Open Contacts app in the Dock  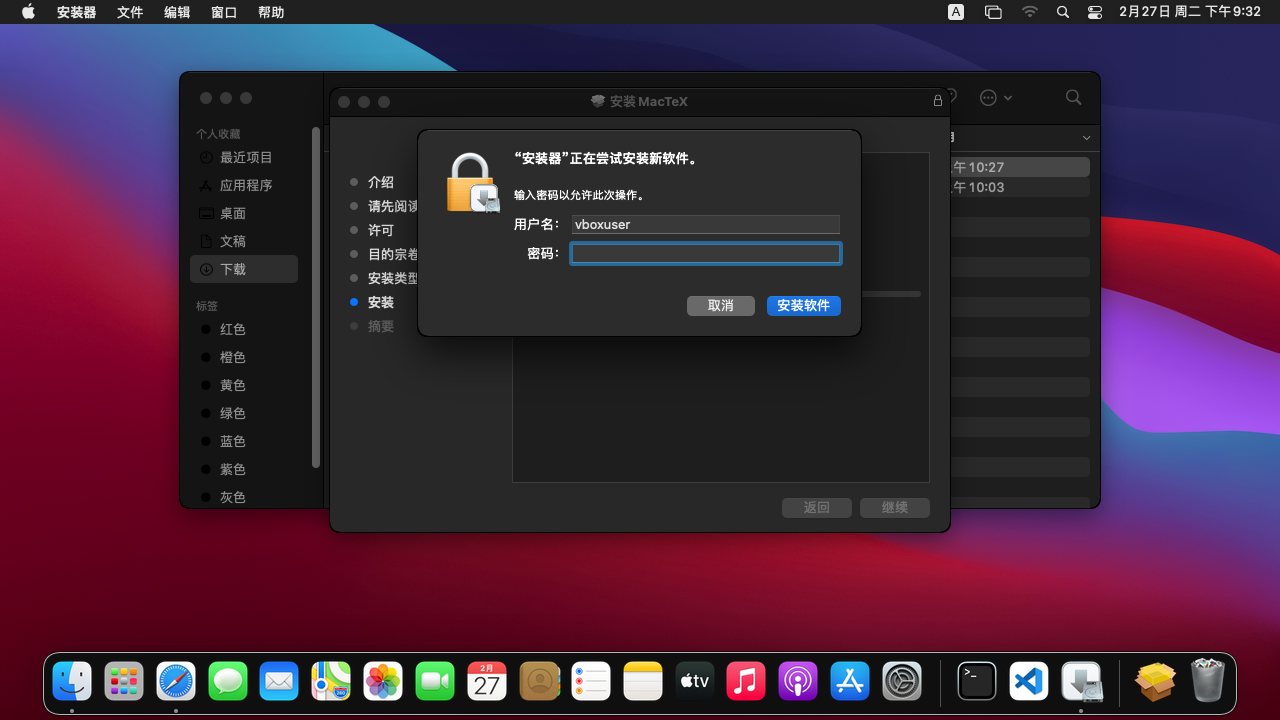pos(539,682)
